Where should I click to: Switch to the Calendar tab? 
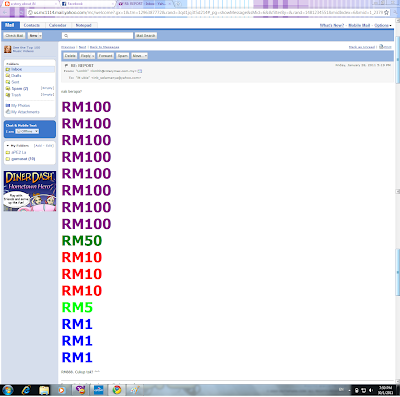[57, 25]
